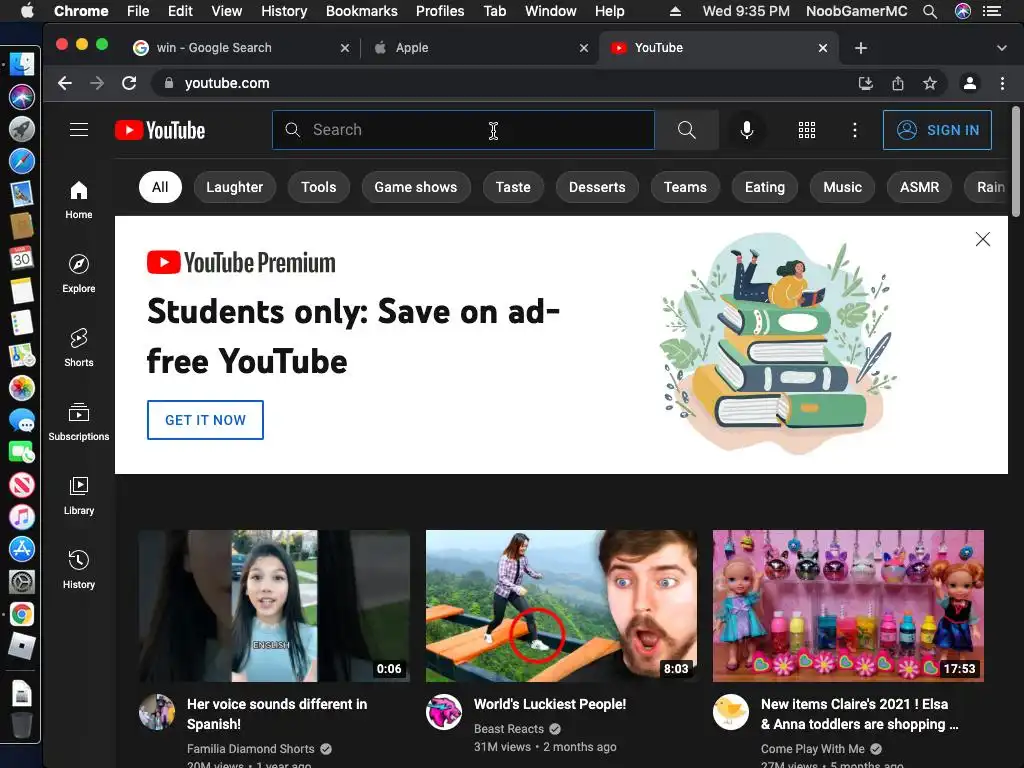Open a new tab
This screenshot has width=1024, height=768.
(x=861, y=48)
